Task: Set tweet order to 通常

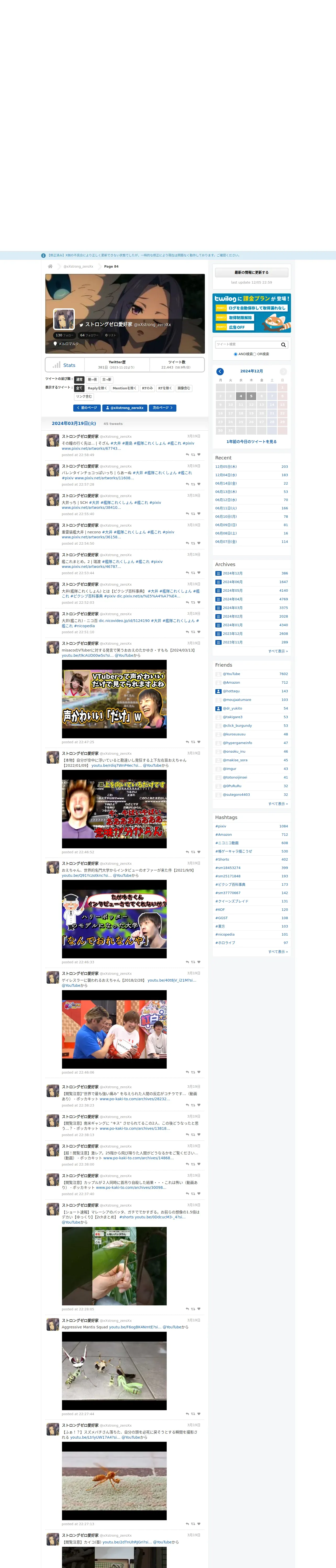Action: coord(79,379)
